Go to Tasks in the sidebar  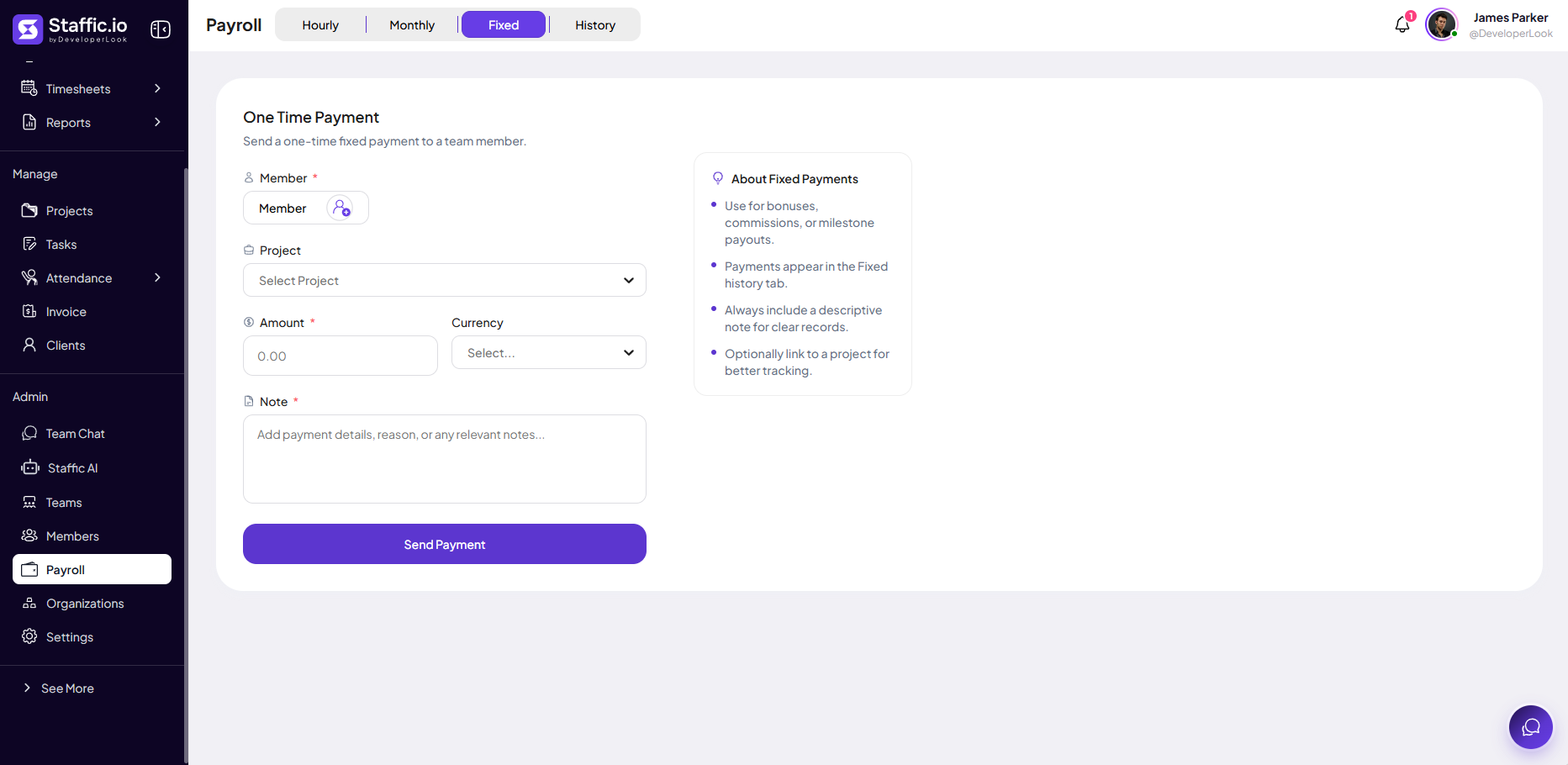point(92,244)
